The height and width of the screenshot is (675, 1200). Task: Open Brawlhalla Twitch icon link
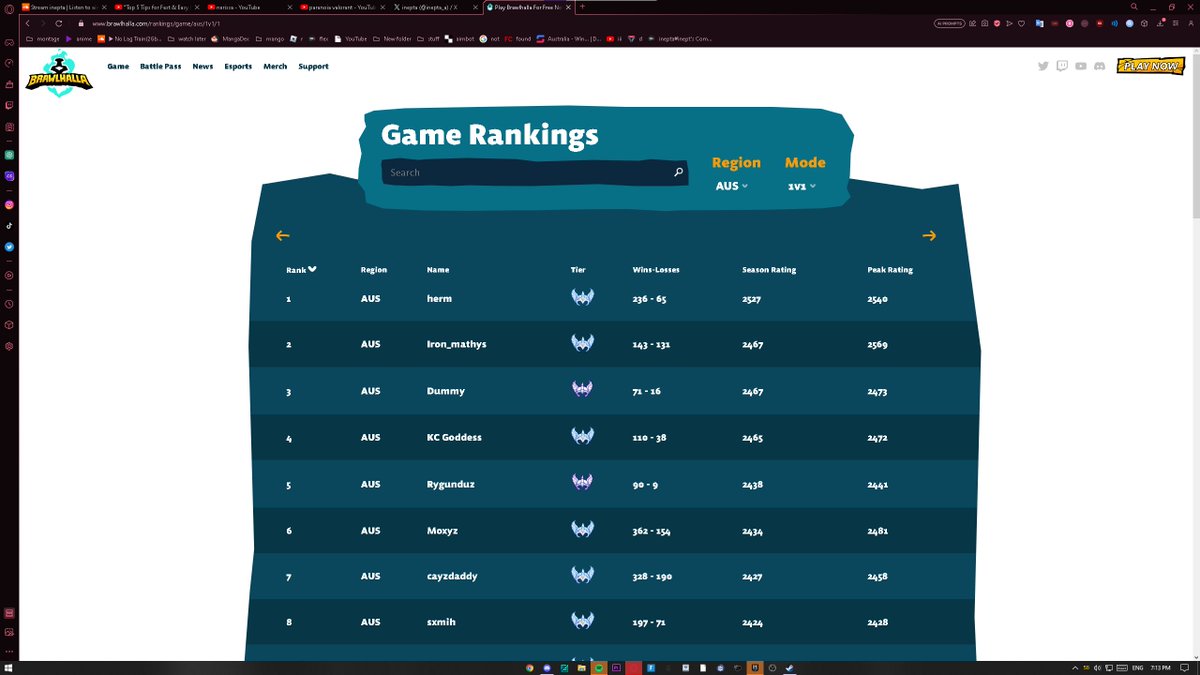pyautogui.click(x=1062, y=66)
